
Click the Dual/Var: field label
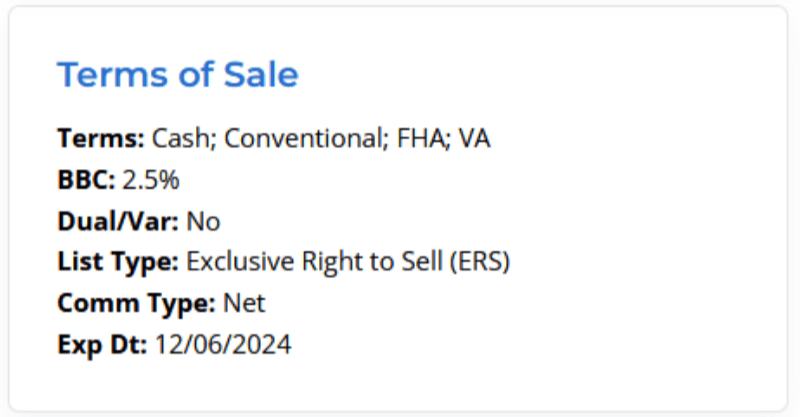pos(119,221)
